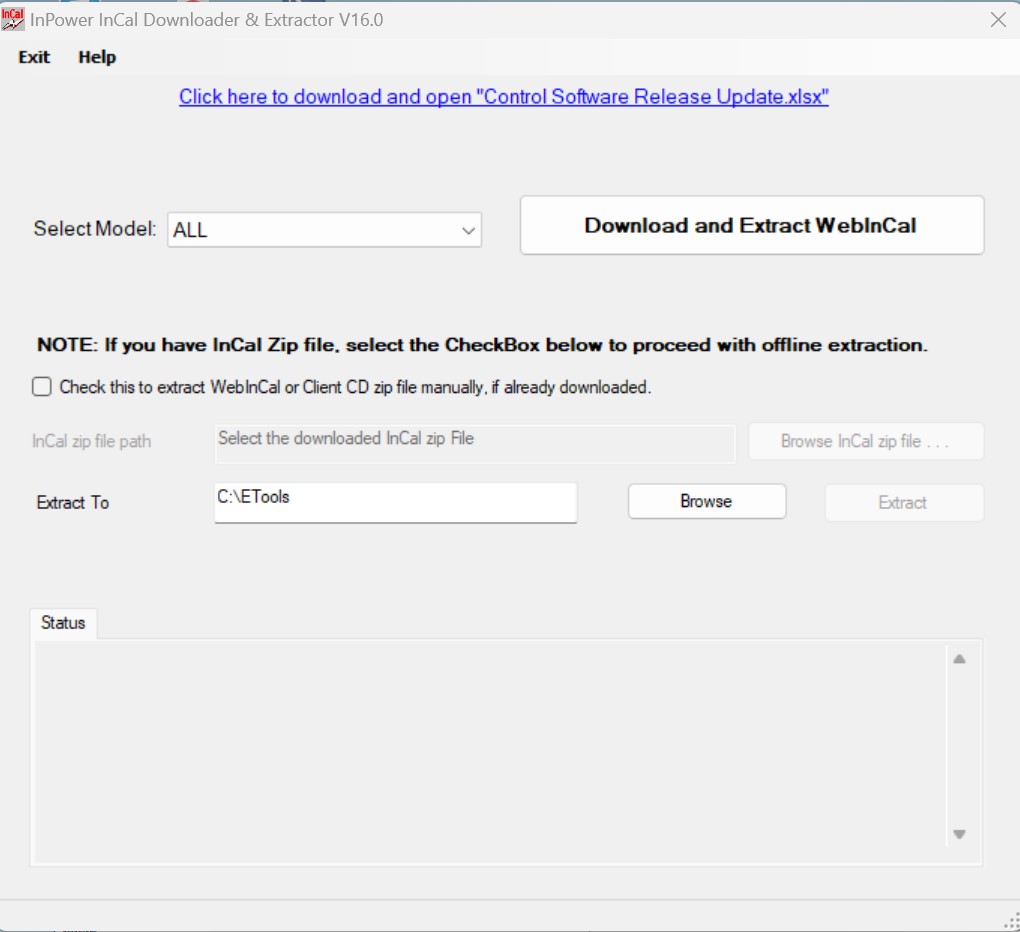Viewport: 1020px width, 932px height.
Task: Click the Browse button for extract folder
Action: 707,501
